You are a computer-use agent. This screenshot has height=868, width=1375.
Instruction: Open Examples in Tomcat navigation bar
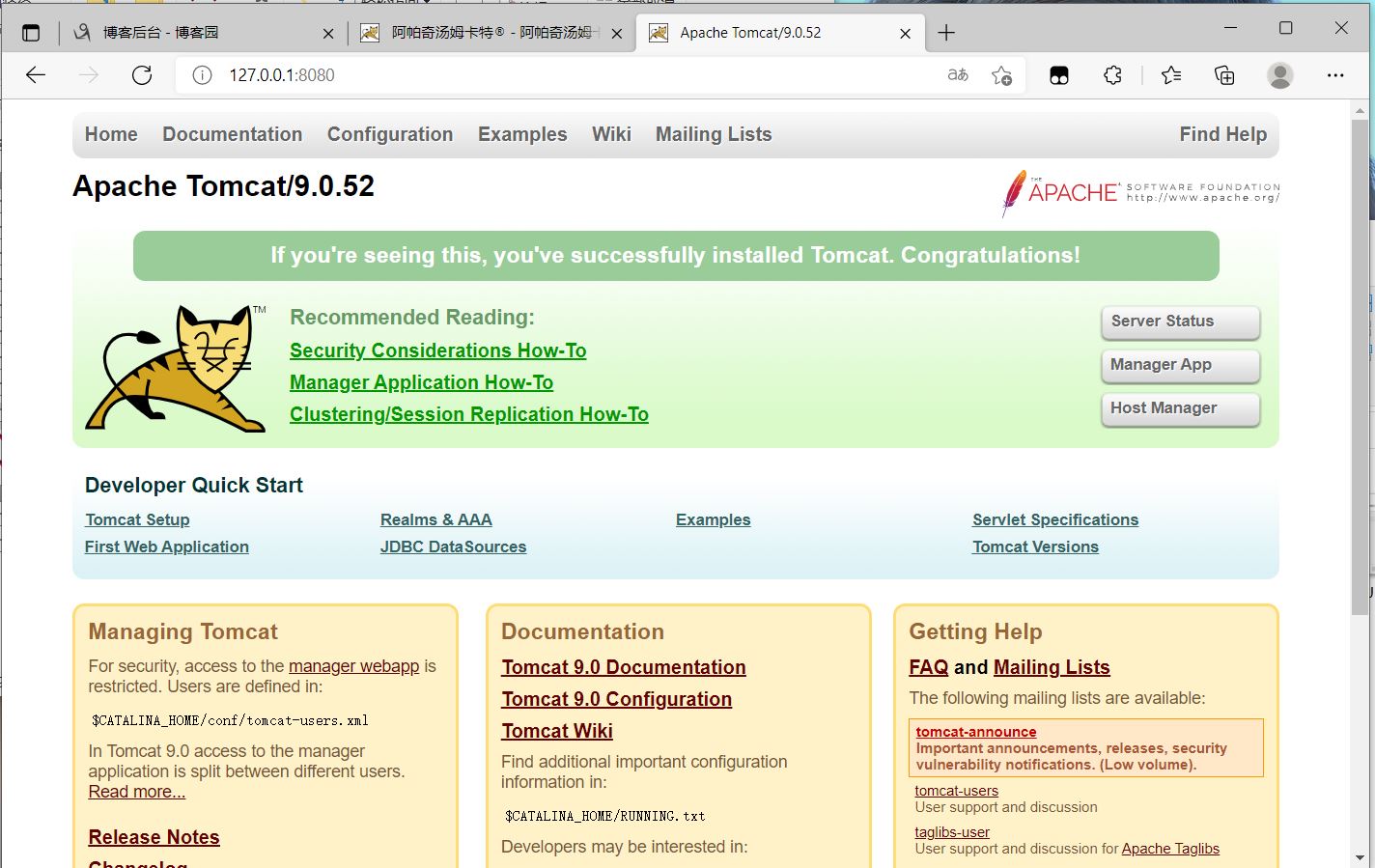pos(522,134)
